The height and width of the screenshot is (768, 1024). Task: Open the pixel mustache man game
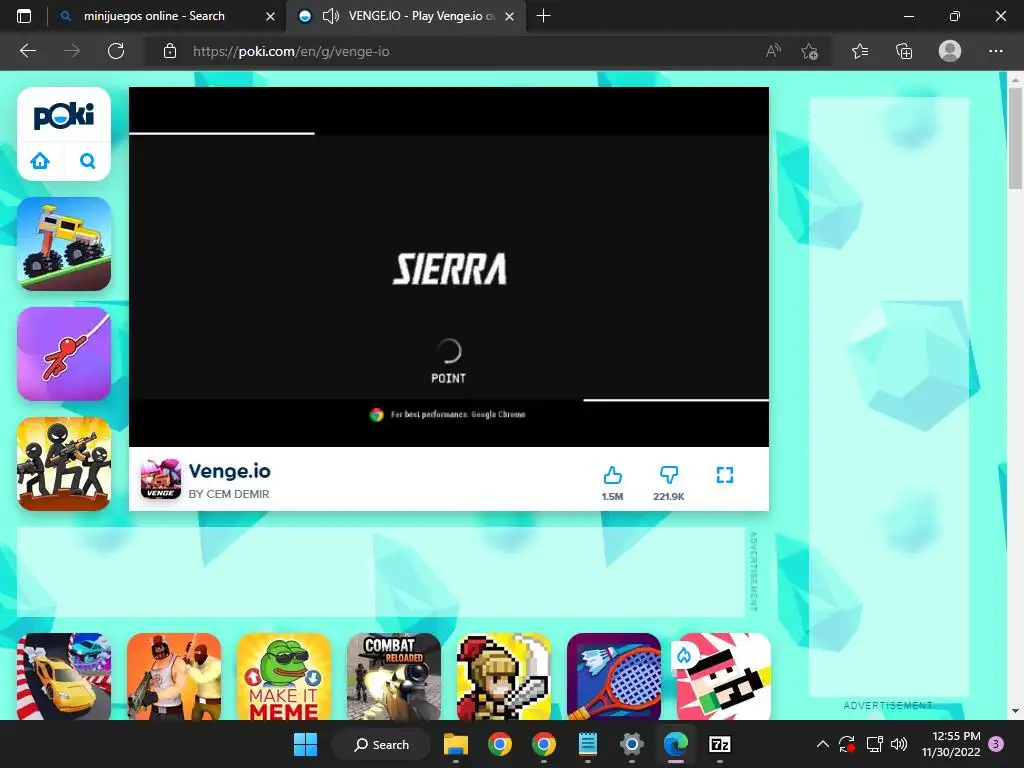724,677
